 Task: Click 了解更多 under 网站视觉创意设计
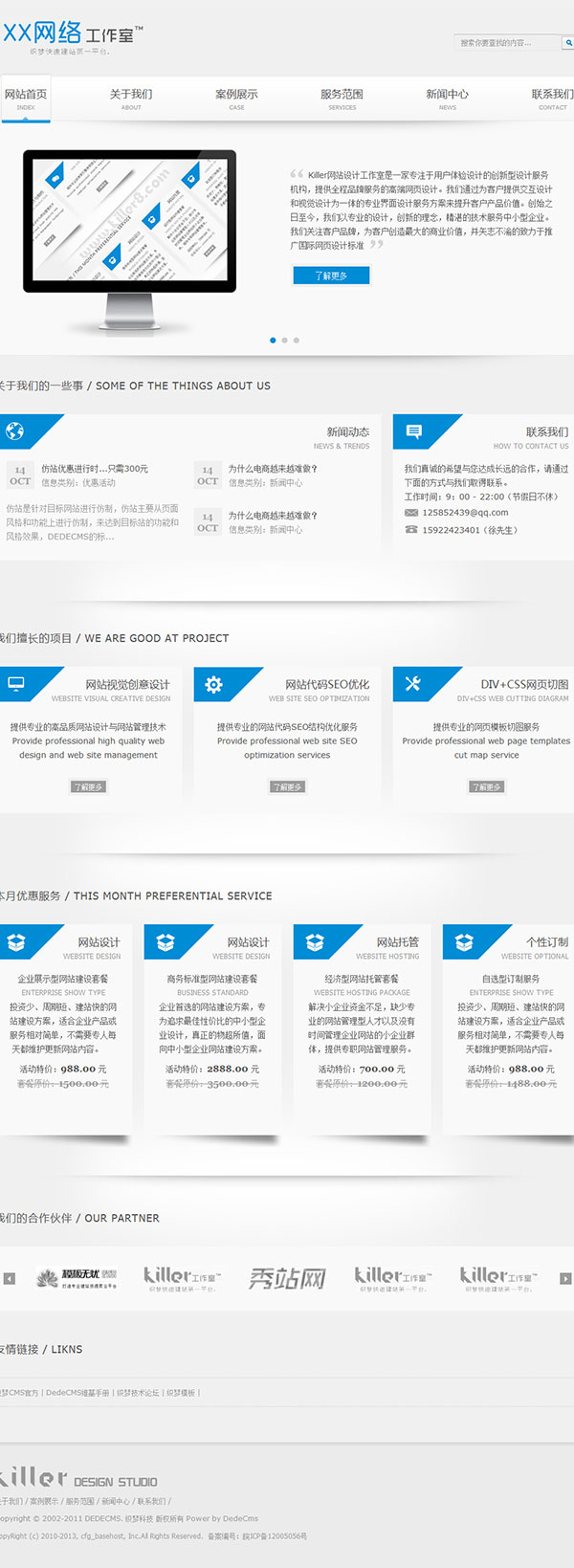(x=88, y=787)
